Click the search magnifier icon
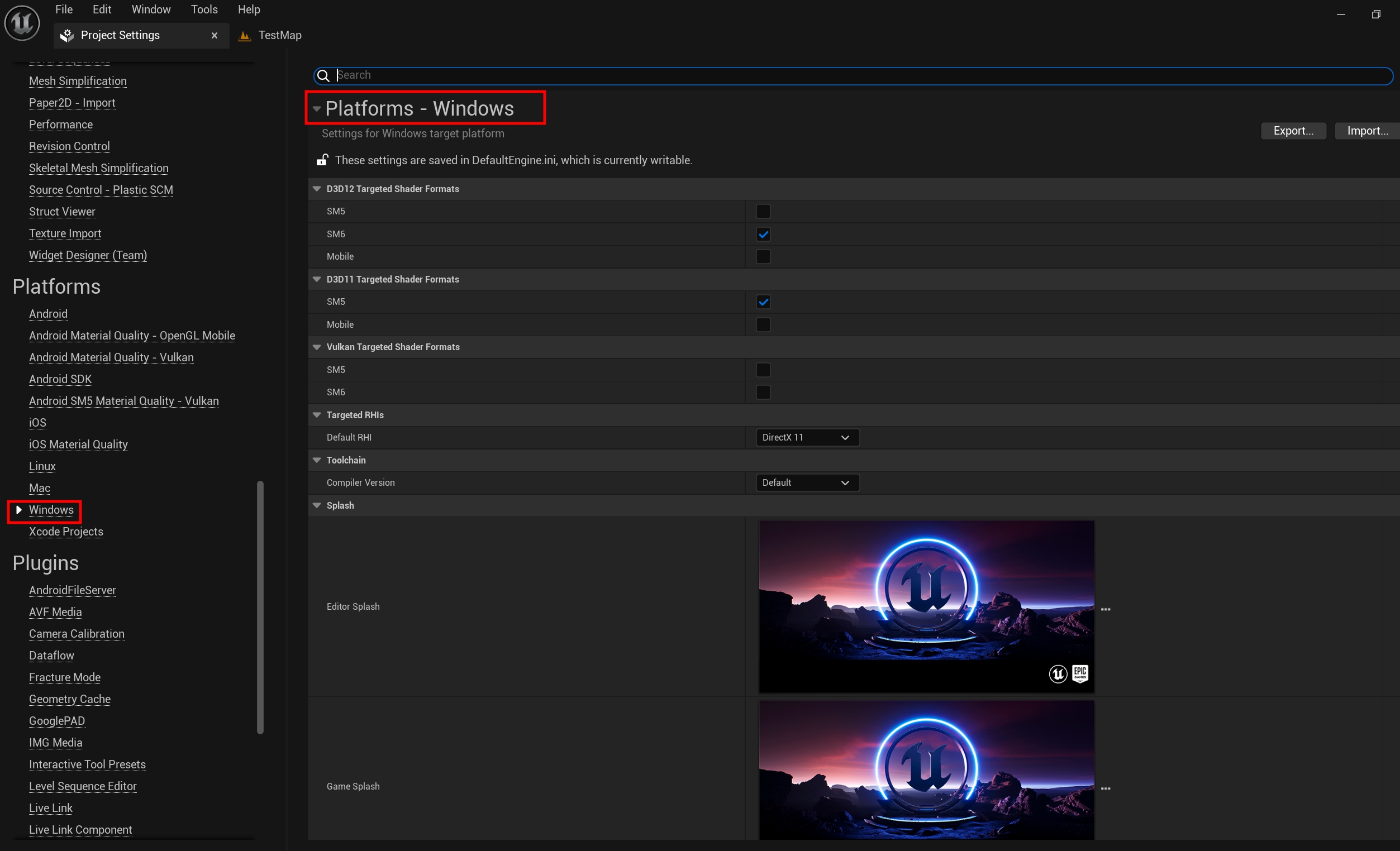Image resolution: width=1400 pixels, height=851 pixels. [x=323, y=75]
